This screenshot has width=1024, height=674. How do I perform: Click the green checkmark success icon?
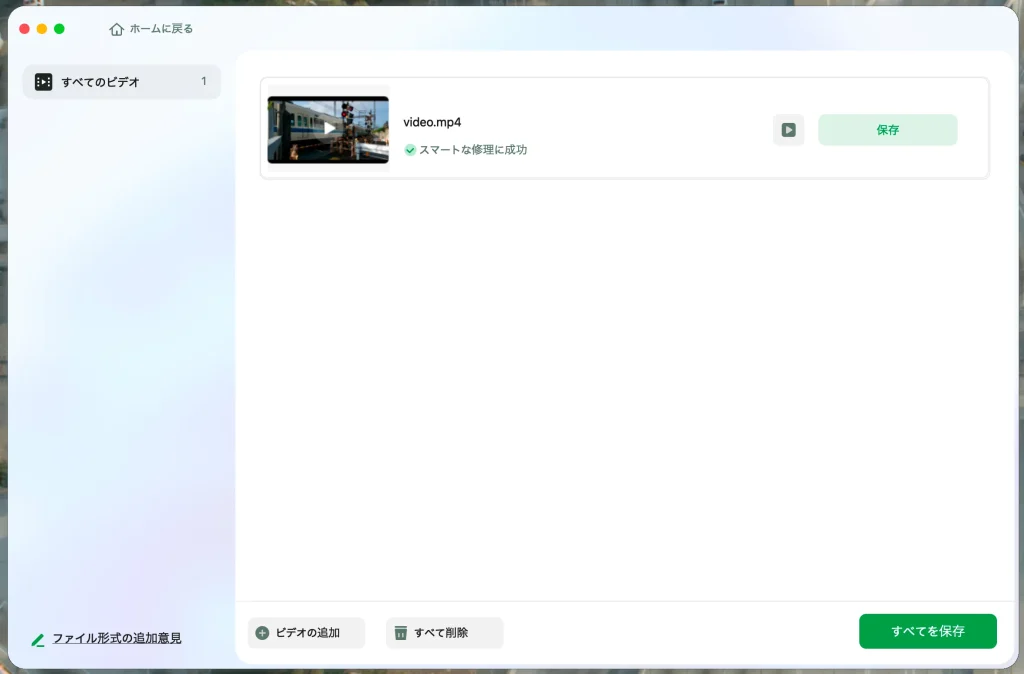pos(410,150)
